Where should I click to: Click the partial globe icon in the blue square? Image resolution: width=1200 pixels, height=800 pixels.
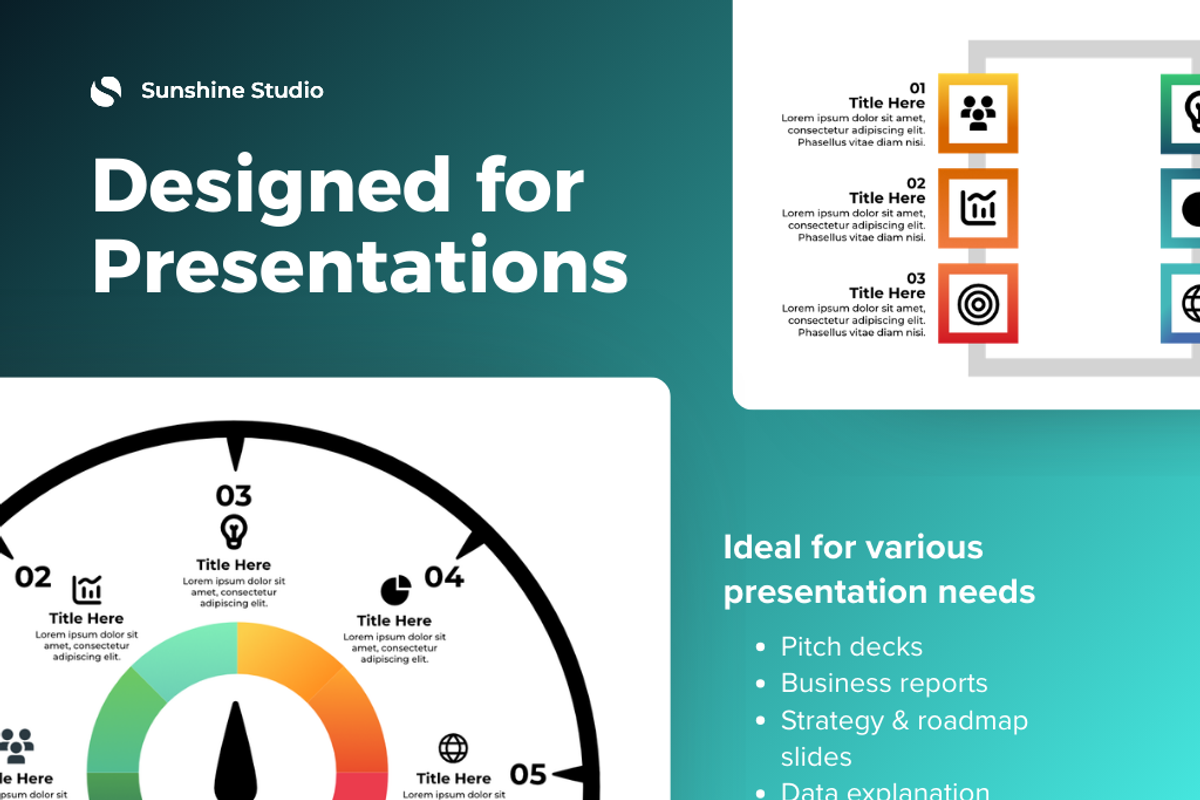1191,304
